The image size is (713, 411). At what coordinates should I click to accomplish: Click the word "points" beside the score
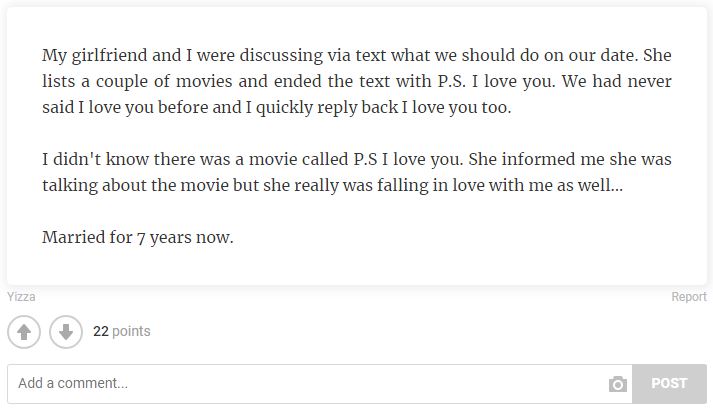tap(131, 331)
